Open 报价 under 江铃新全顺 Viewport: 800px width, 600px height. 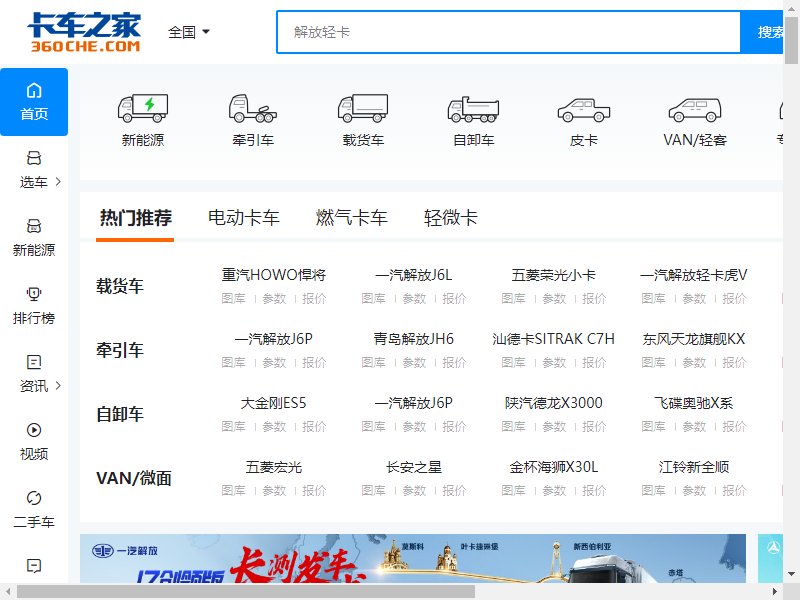tap(734, 490)
